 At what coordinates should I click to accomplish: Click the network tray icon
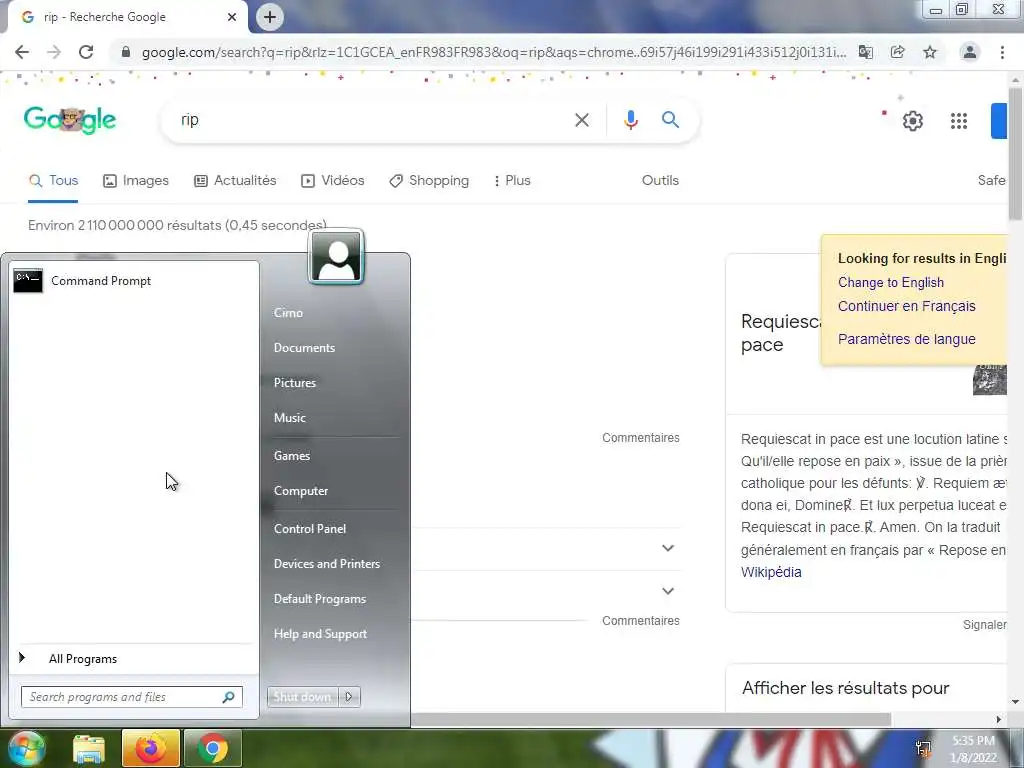coord(923,749)
